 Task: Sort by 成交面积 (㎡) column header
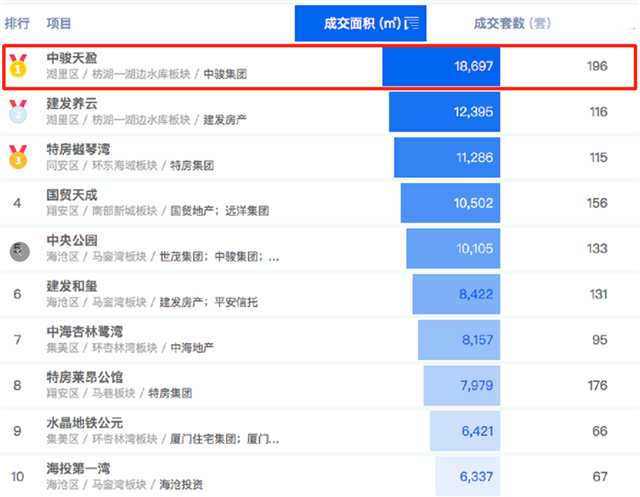tap(360, 23)
